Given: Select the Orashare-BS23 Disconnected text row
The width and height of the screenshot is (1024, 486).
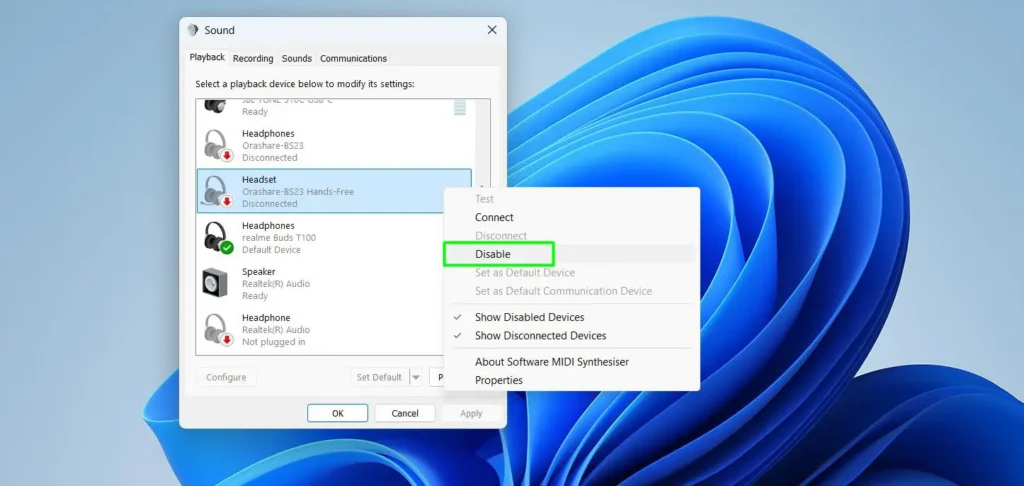Looking at the screenshot, I should coord(272,146).
